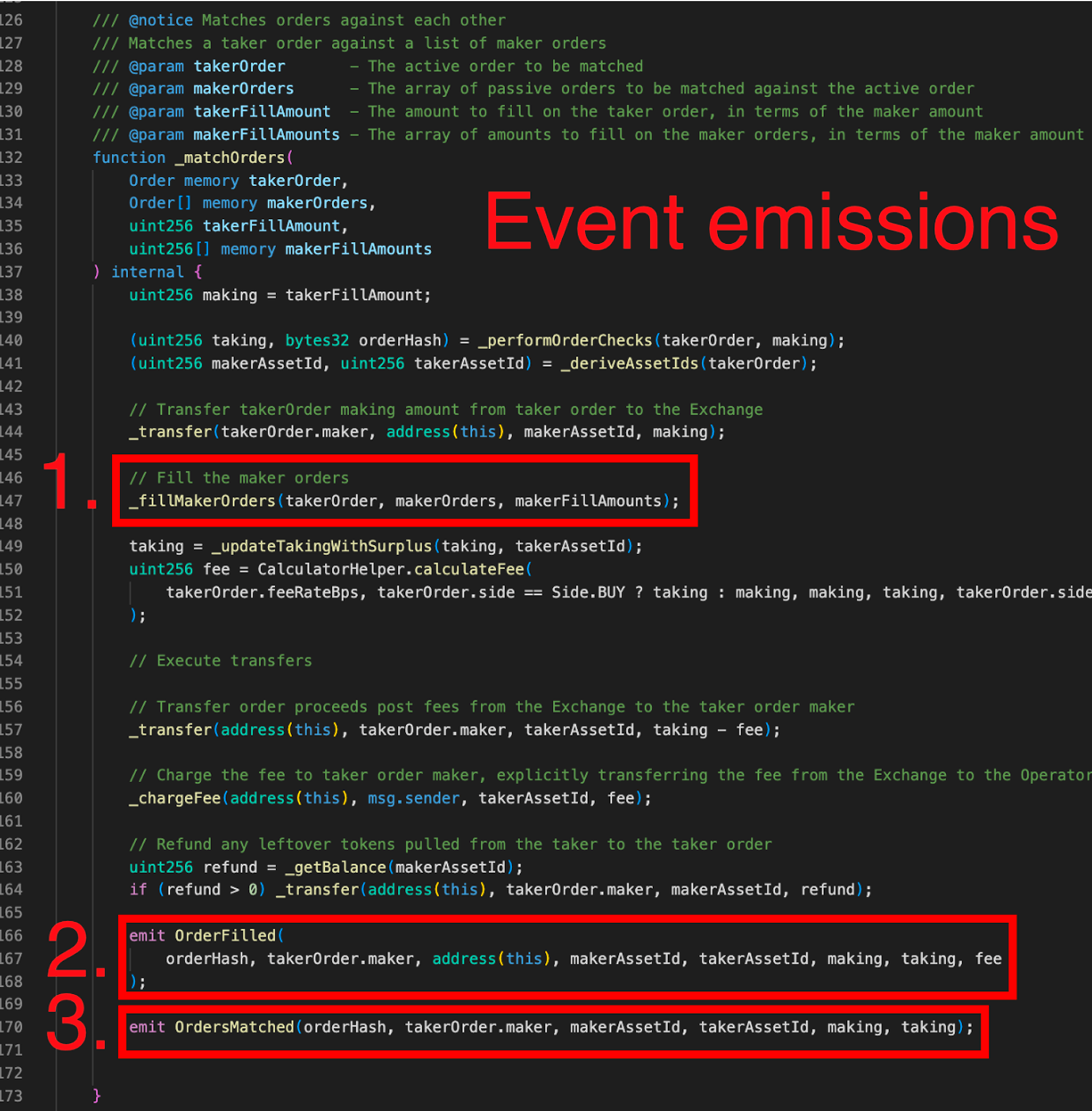Click the _performOrderChecks call
Viewport: 1092px width, 1111px height.
coord(565,341)
